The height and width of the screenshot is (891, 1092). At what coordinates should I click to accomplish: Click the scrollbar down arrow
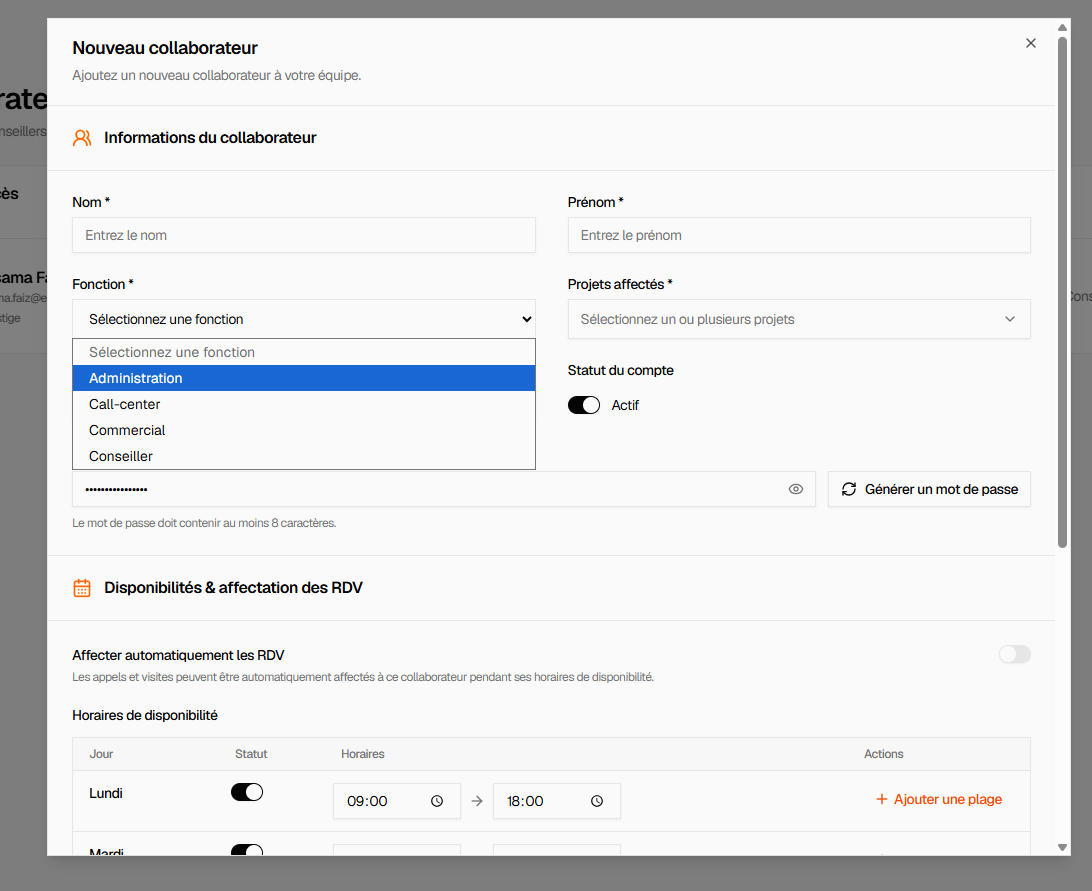coord(1062,848)
